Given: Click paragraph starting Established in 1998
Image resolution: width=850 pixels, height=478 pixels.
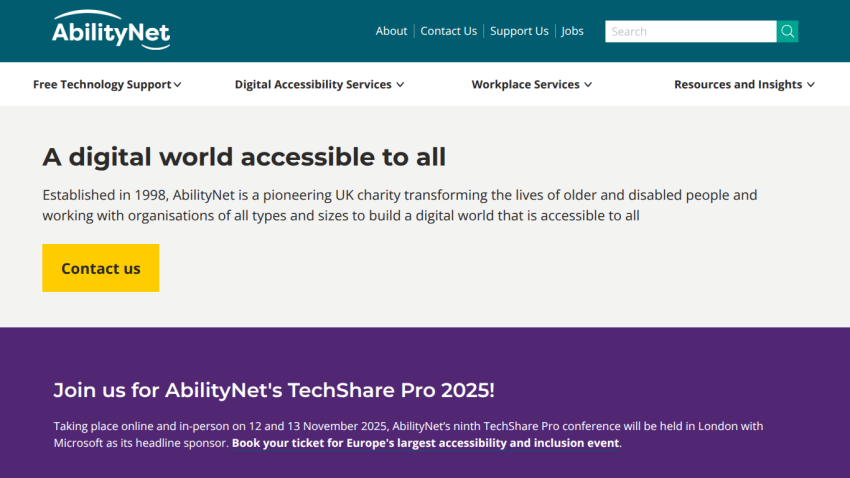Looking at the screenshot, I should click(400, 205).
